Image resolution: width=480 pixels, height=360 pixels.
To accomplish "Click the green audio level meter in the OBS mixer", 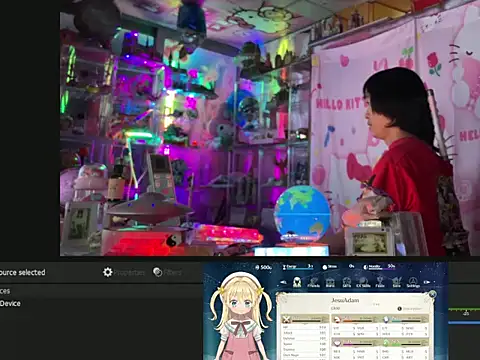I will (464, 310).
